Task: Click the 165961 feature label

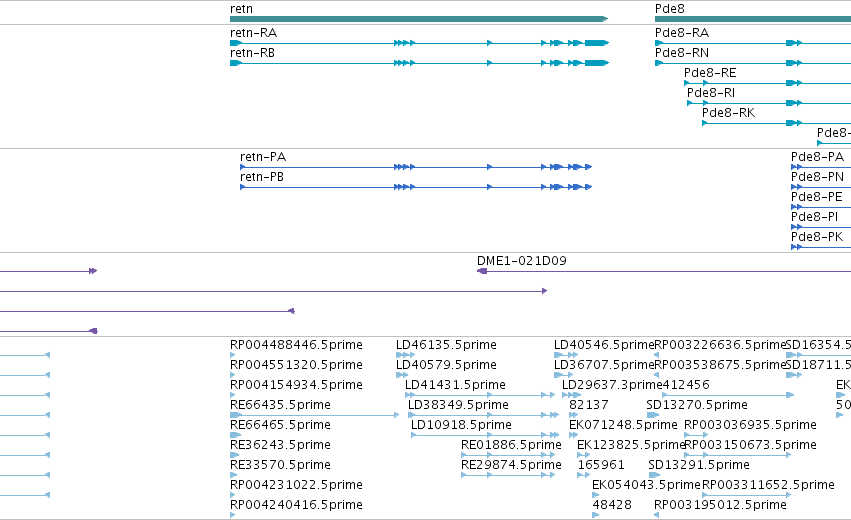Action: click(601, 465)
